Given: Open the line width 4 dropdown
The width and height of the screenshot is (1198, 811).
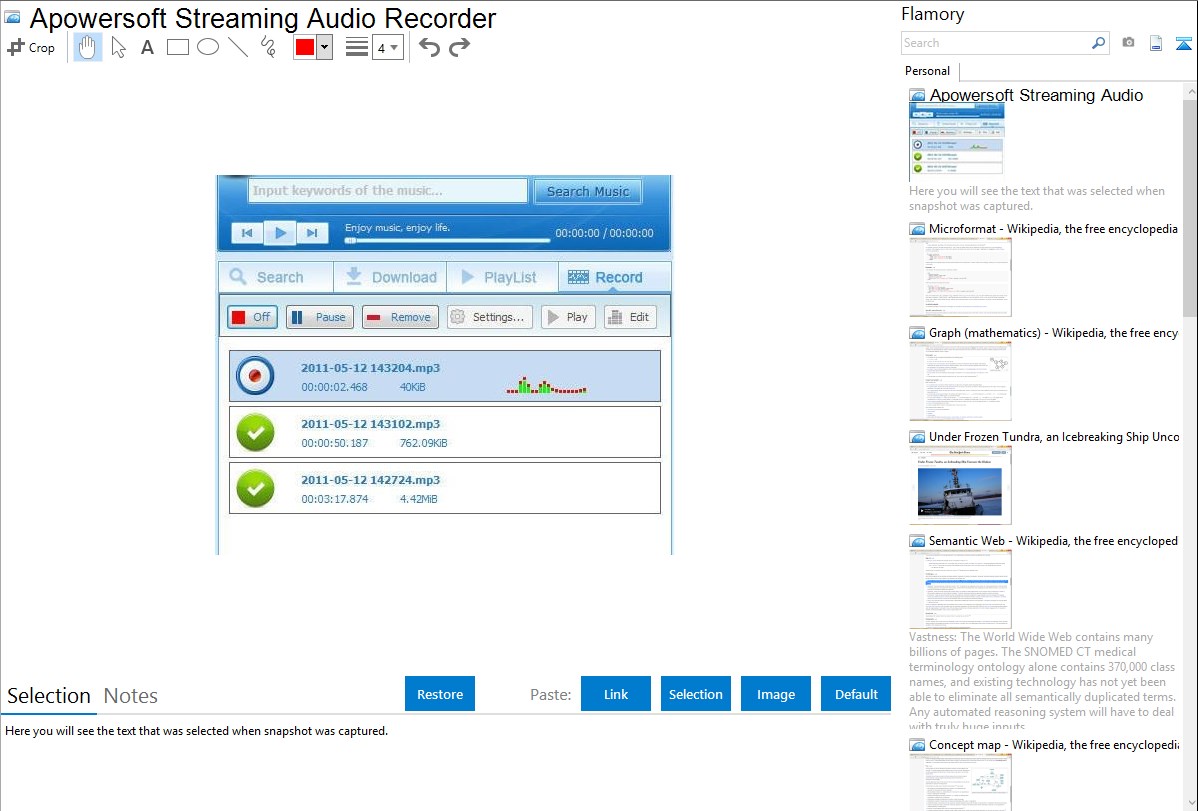Looking at the screenshot, I should pyautogui.click(x=387, y=48).
